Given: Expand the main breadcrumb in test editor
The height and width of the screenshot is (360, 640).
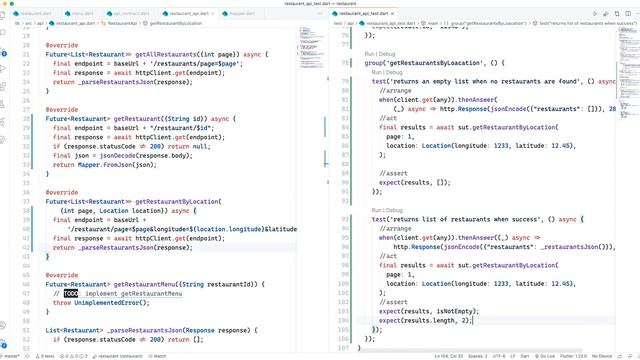Looking at the screenshot, I should tap(429, 23).
